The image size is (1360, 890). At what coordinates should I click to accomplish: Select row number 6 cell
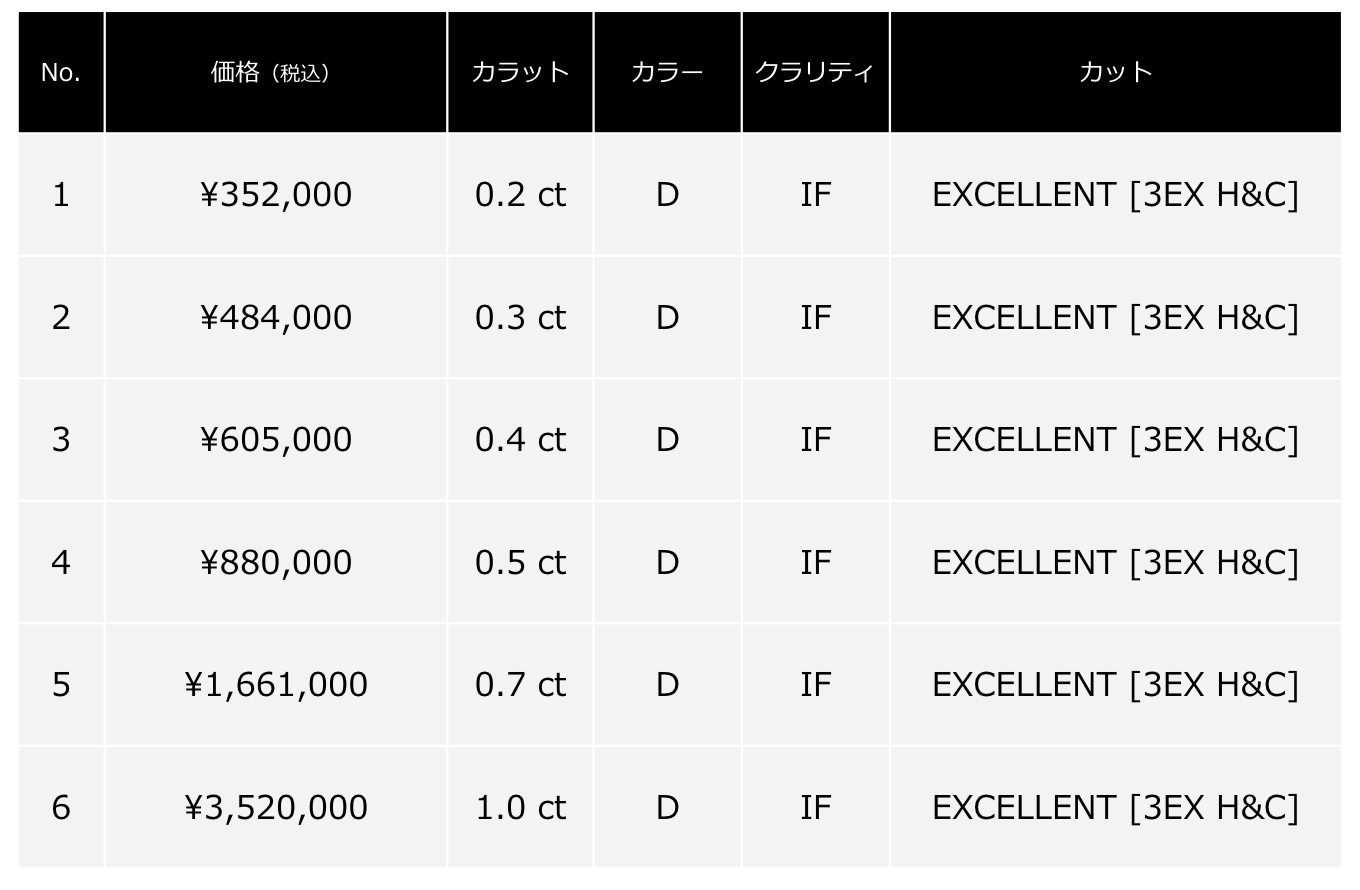tap(61, 808)
